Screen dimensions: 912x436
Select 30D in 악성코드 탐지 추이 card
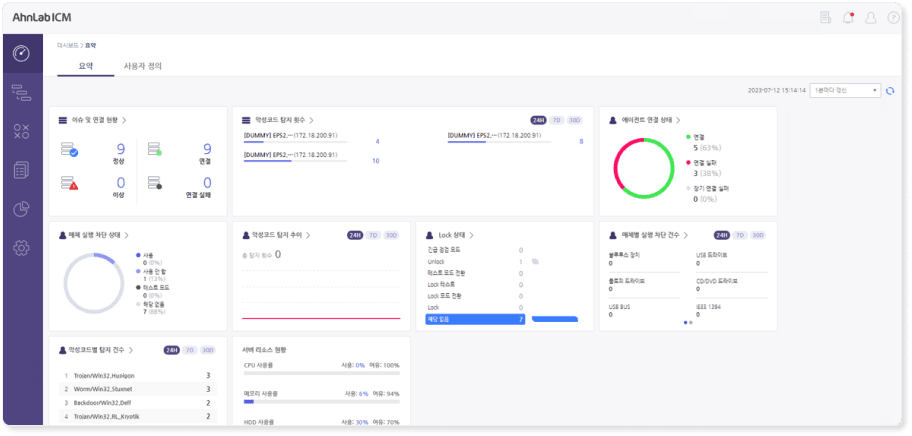pos(391,235)
